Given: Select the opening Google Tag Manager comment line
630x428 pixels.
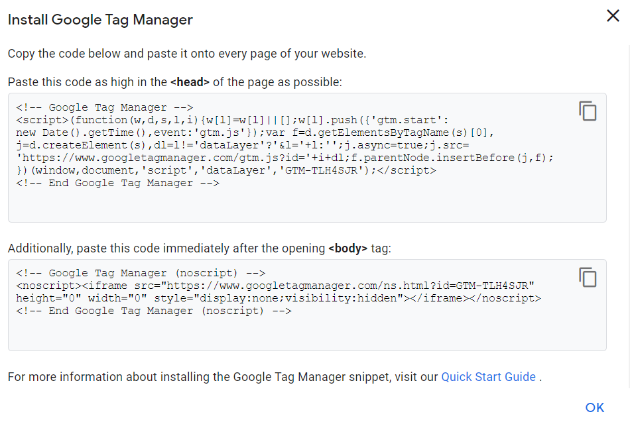Looking at the screenshot, I should [x=105, y=107].
